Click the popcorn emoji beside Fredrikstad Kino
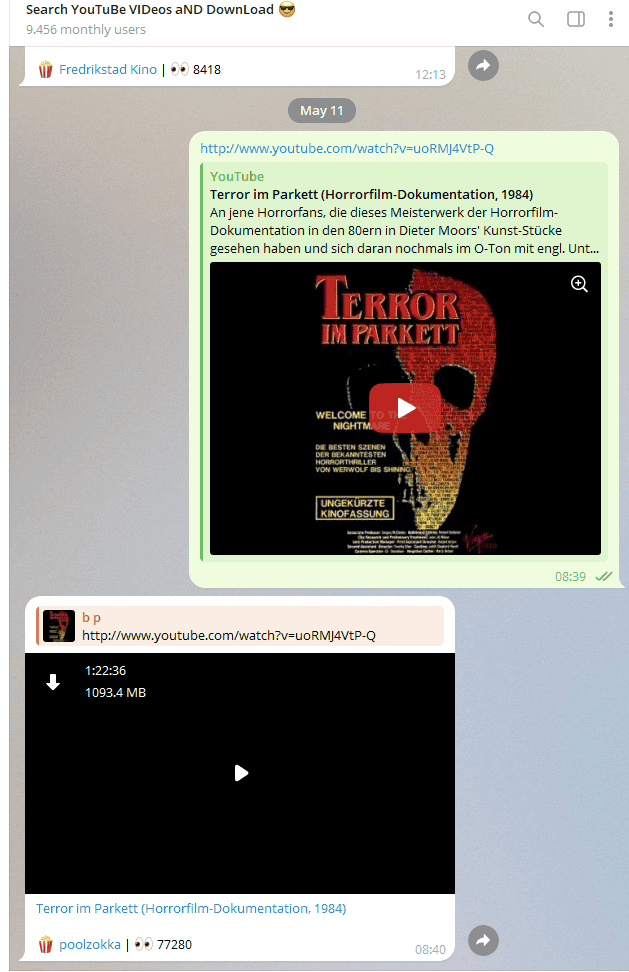This screenshot has width=629, height=972. point(45,69)
